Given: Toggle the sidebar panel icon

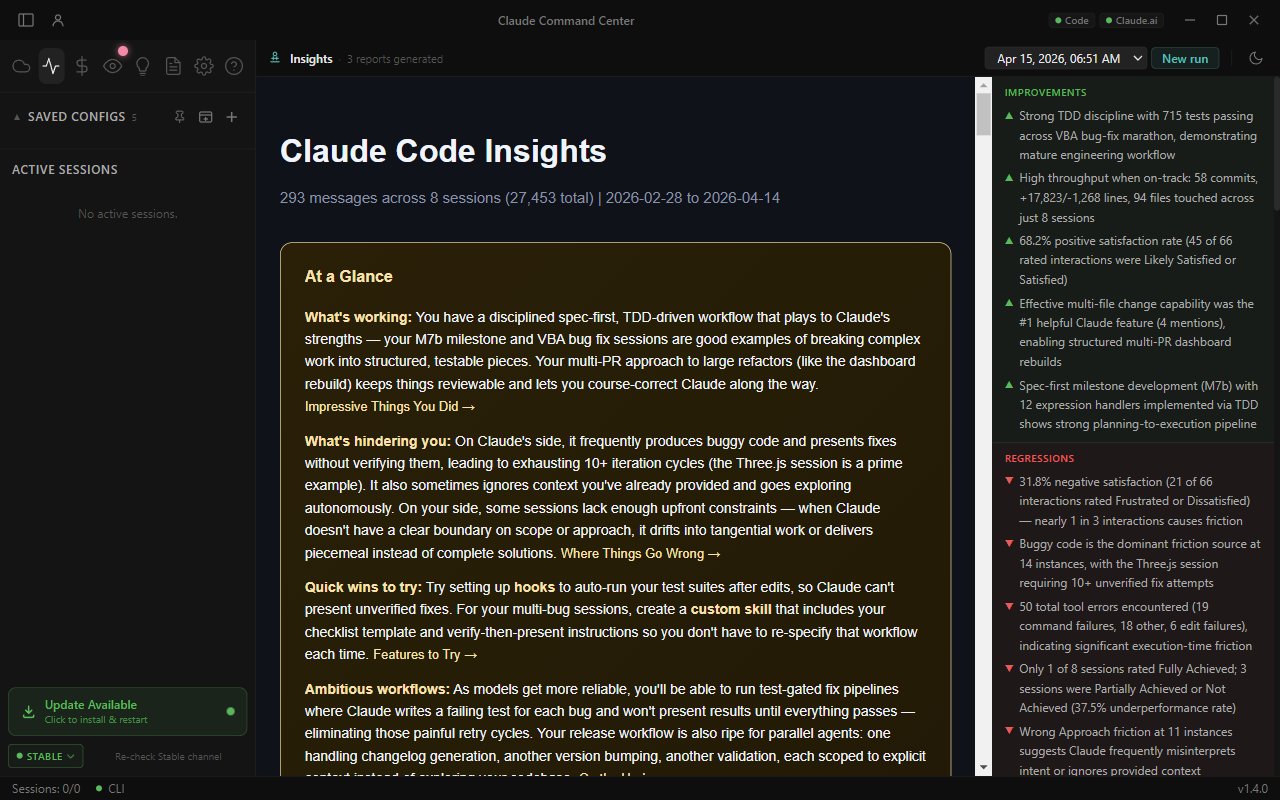Looking at the screenshot, I should point(26,20).
